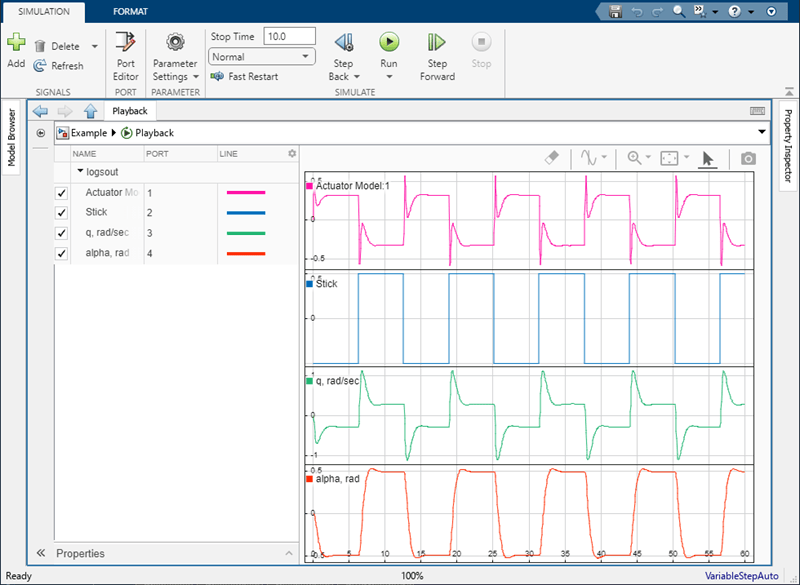Select the eraser clear-plot tool
The height and width of the screenshot is (585, 800).
point(552,158)
